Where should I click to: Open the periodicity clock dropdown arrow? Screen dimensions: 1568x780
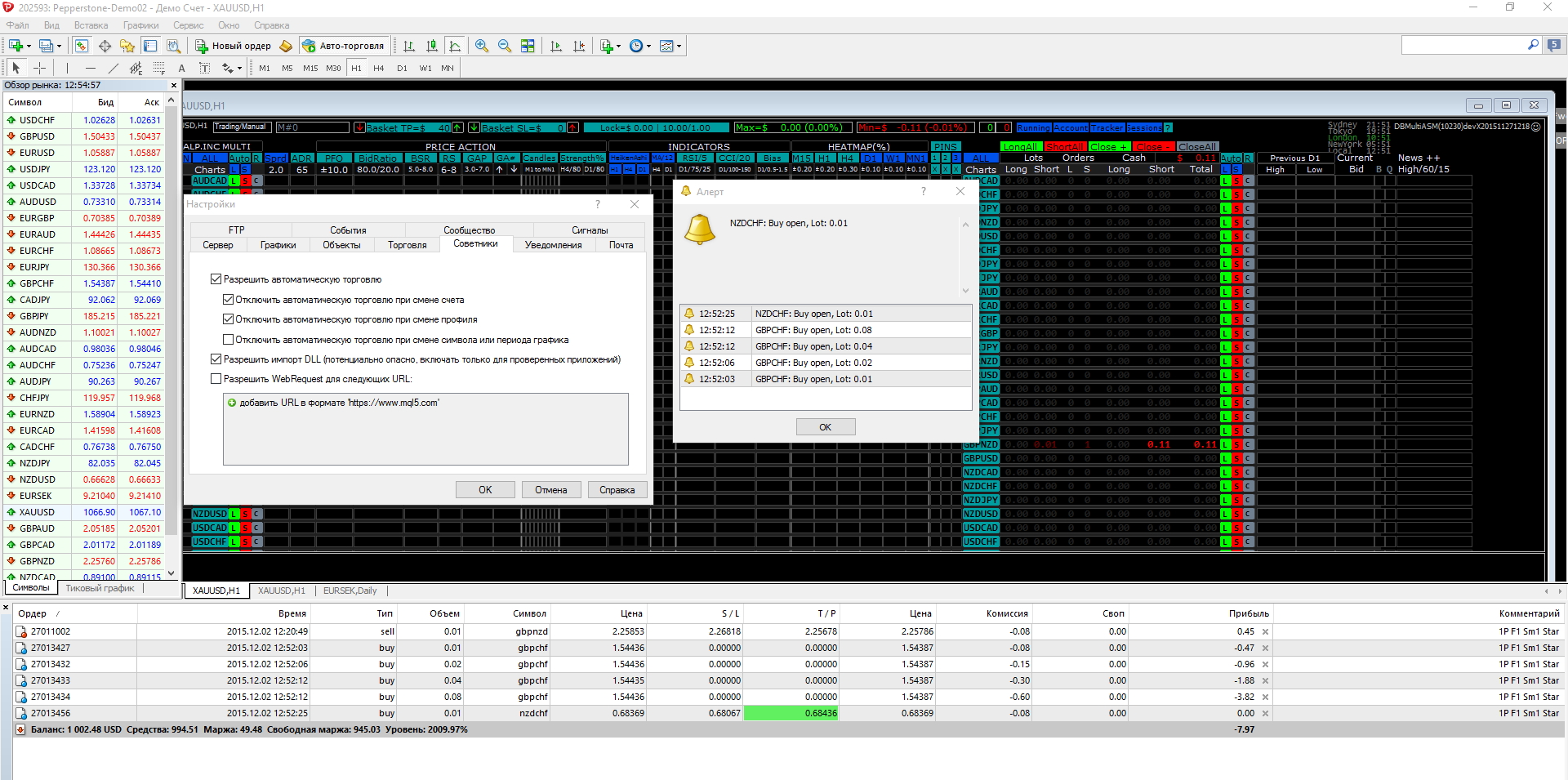[x=649, y=46]
